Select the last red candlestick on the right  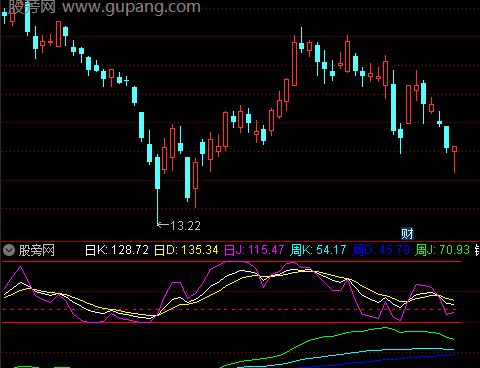coord(454,159)
